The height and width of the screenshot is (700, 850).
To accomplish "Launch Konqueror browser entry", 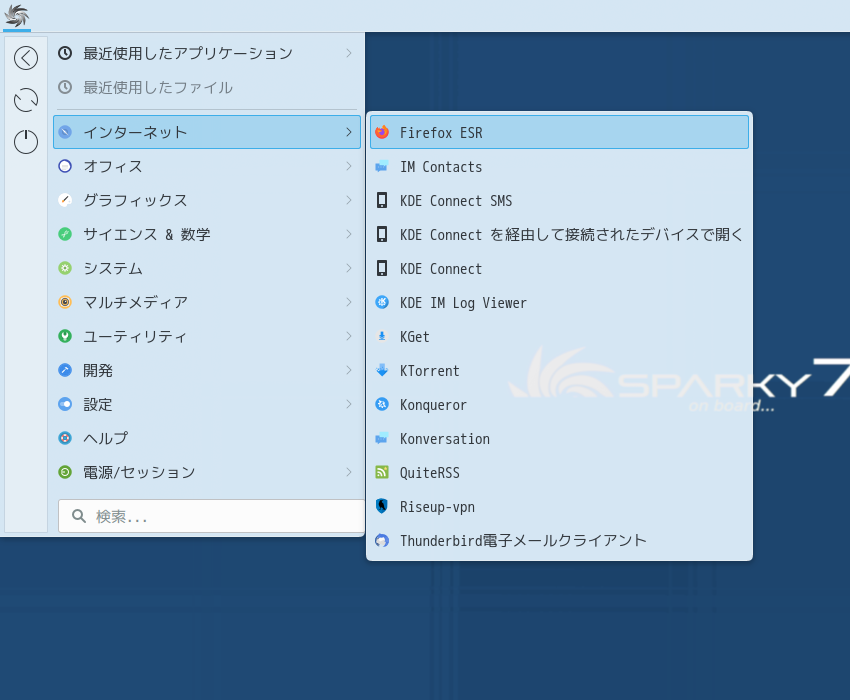I will click(559, 404).
